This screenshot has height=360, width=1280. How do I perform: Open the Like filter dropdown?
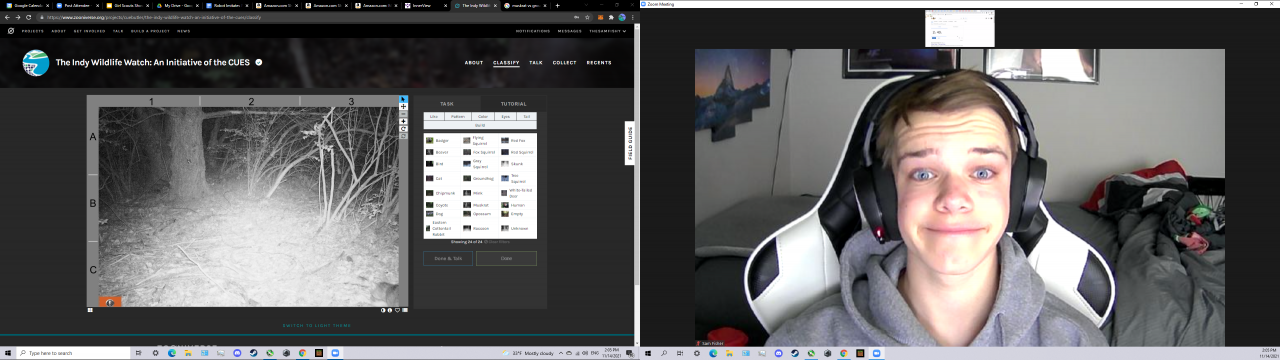(433, 116)
